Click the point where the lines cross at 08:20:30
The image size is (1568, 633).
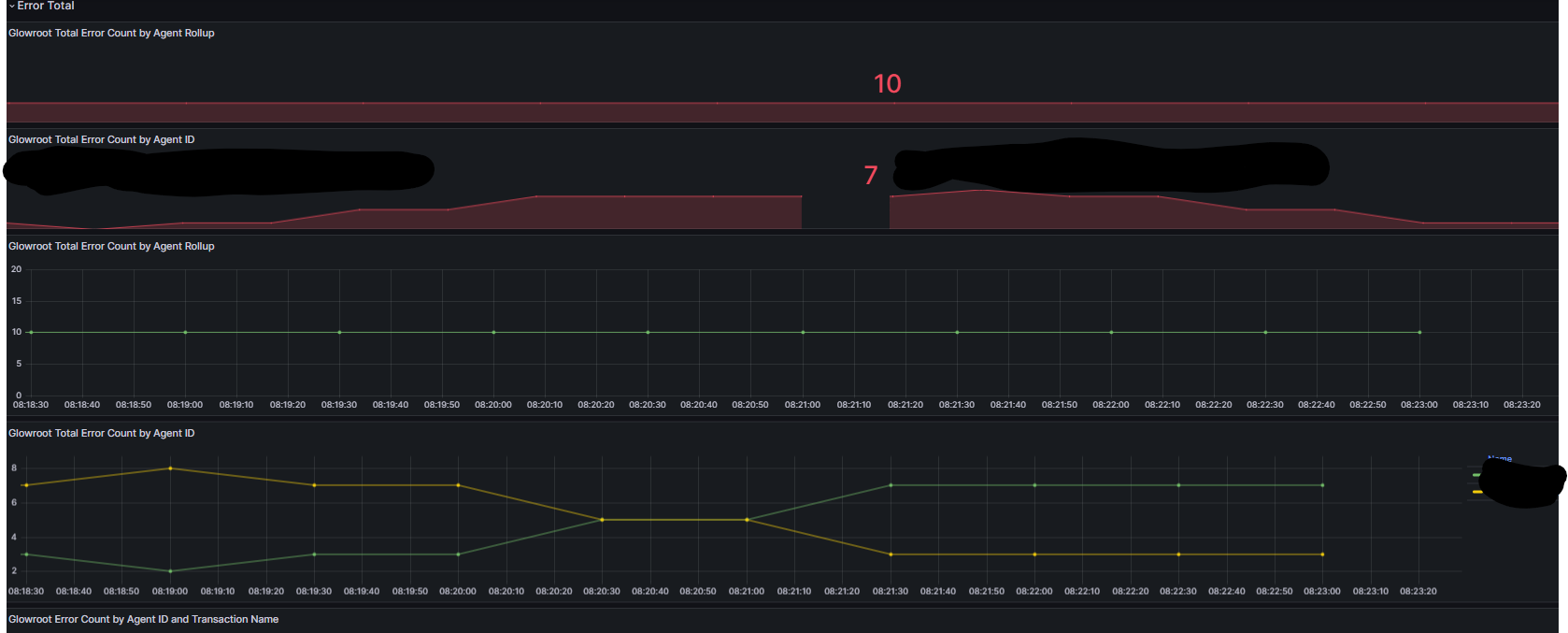tap(602, 520)
